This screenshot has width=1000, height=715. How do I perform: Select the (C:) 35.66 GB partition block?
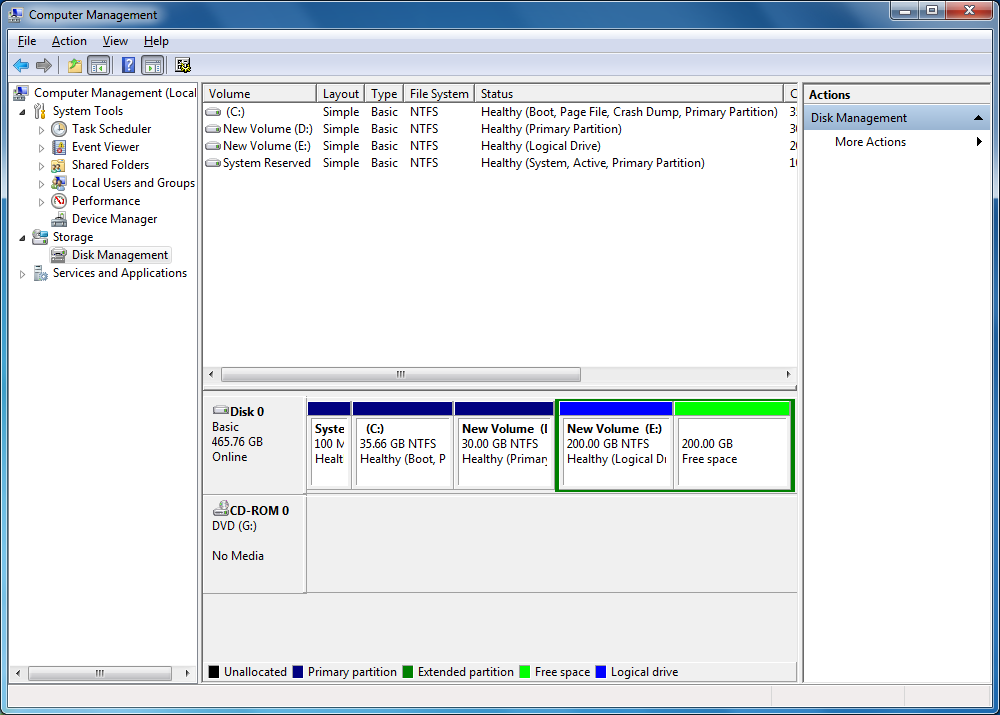coord(402,445)
